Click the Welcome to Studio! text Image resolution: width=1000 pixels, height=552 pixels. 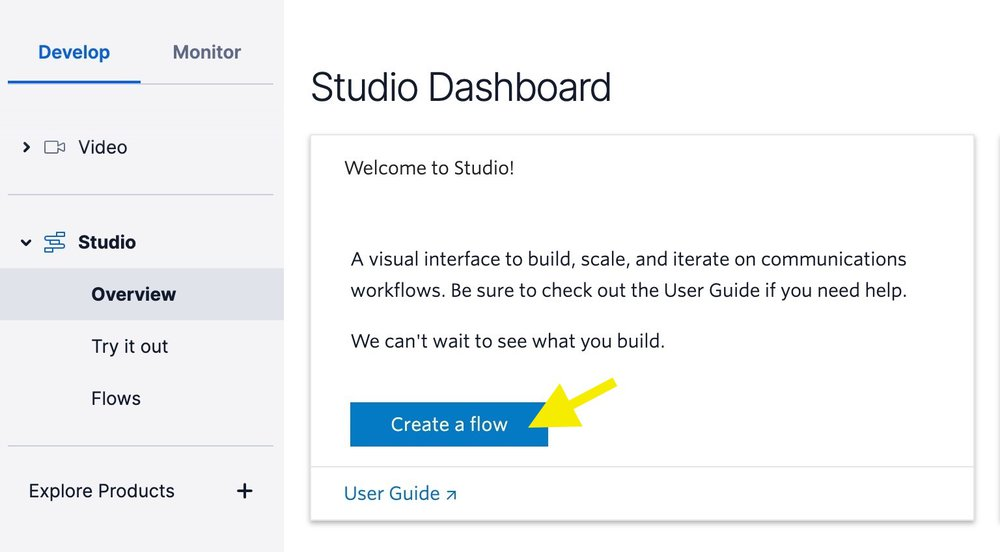pyautogui.click(x=429, y=168)
